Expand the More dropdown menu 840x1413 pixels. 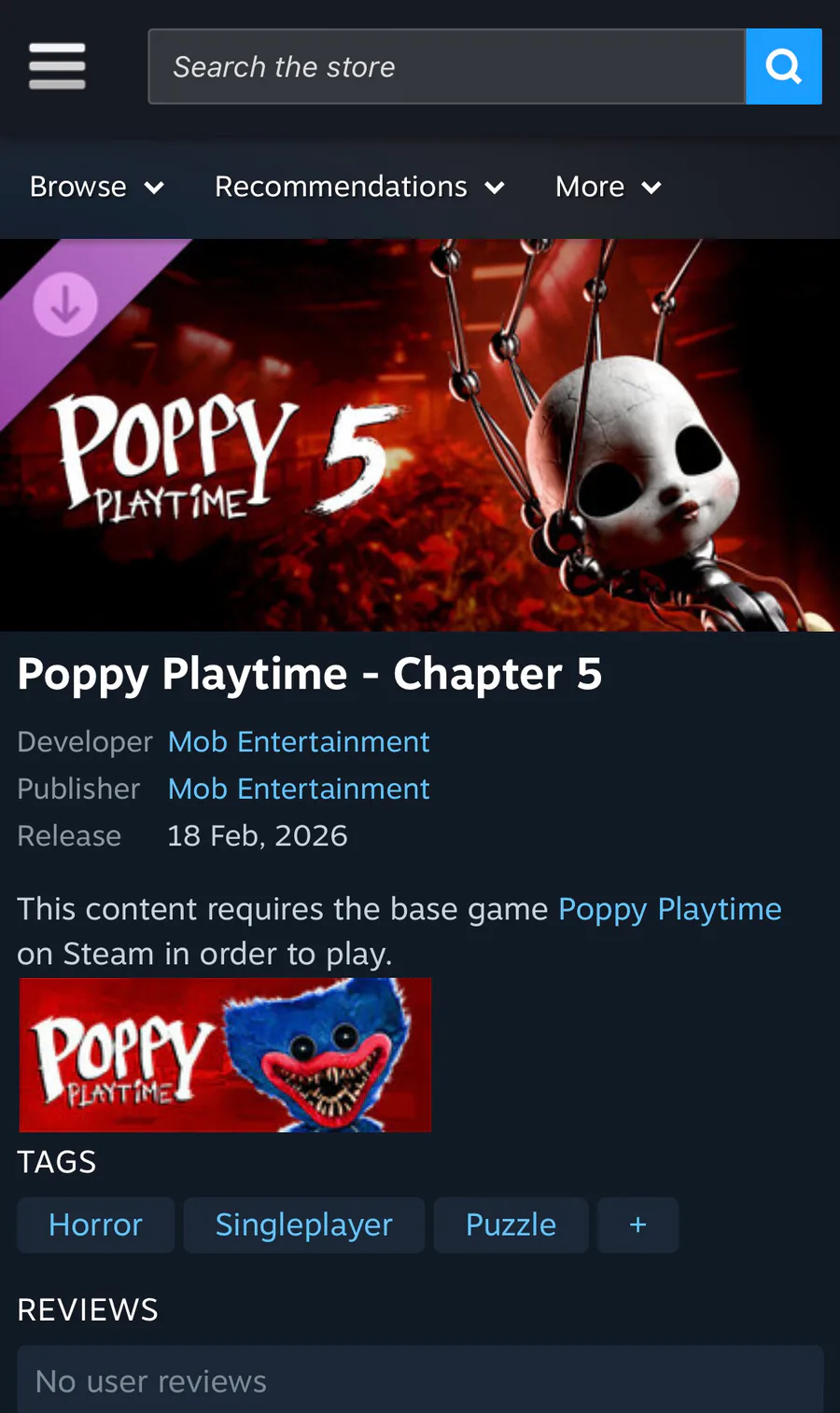pyautogui.click(x=609, y=187)
